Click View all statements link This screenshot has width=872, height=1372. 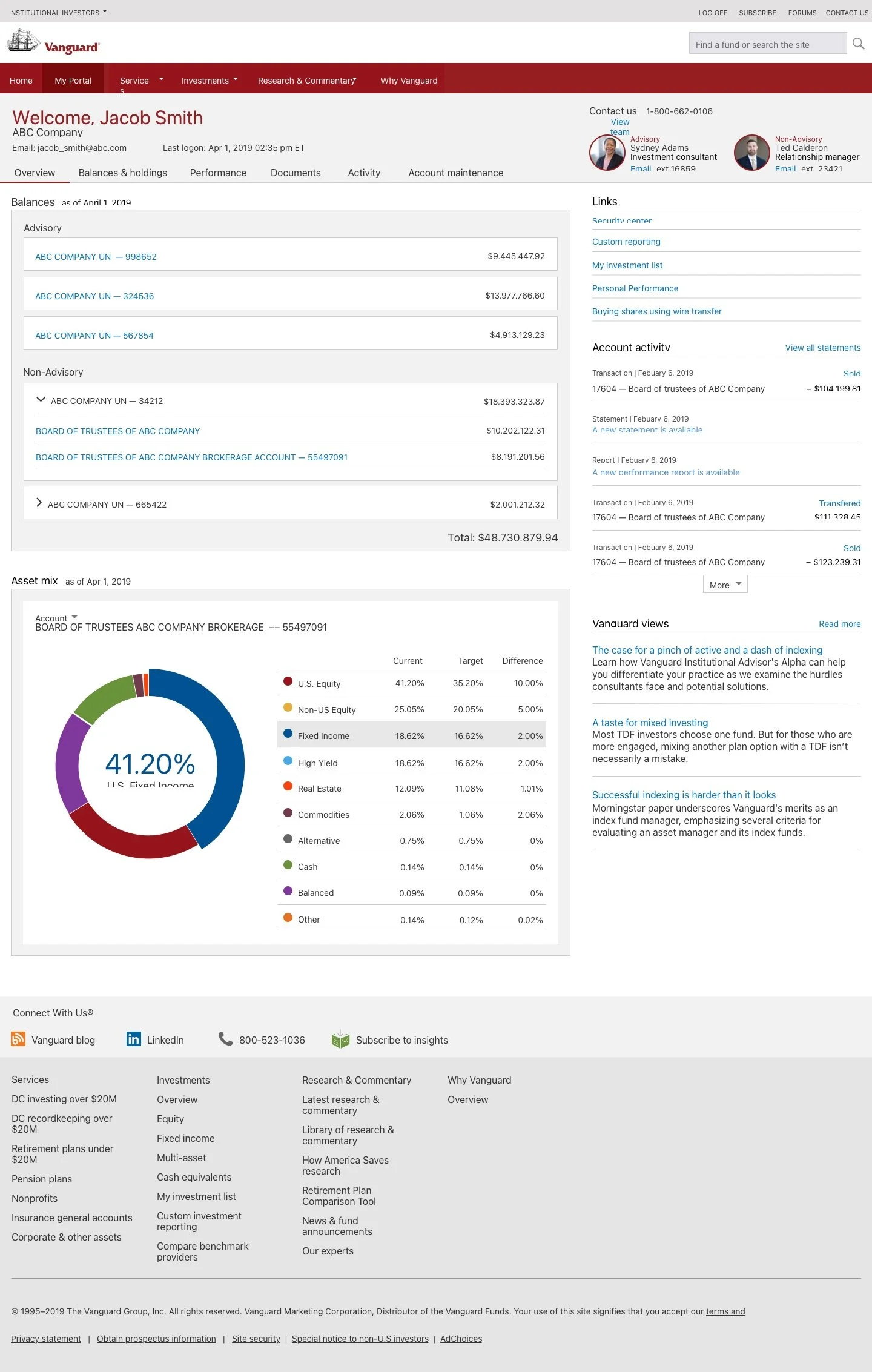coord(823,348)
